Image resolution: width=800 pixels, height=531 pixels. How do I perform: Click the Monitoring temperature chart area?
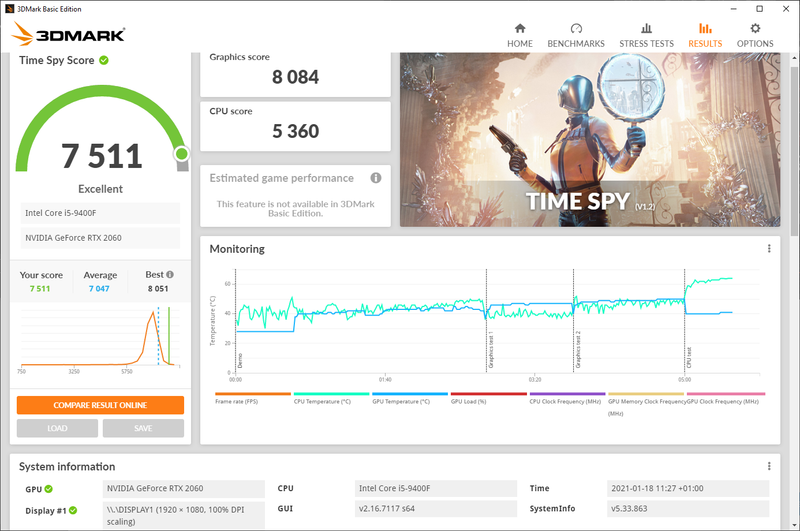(497, 321)
